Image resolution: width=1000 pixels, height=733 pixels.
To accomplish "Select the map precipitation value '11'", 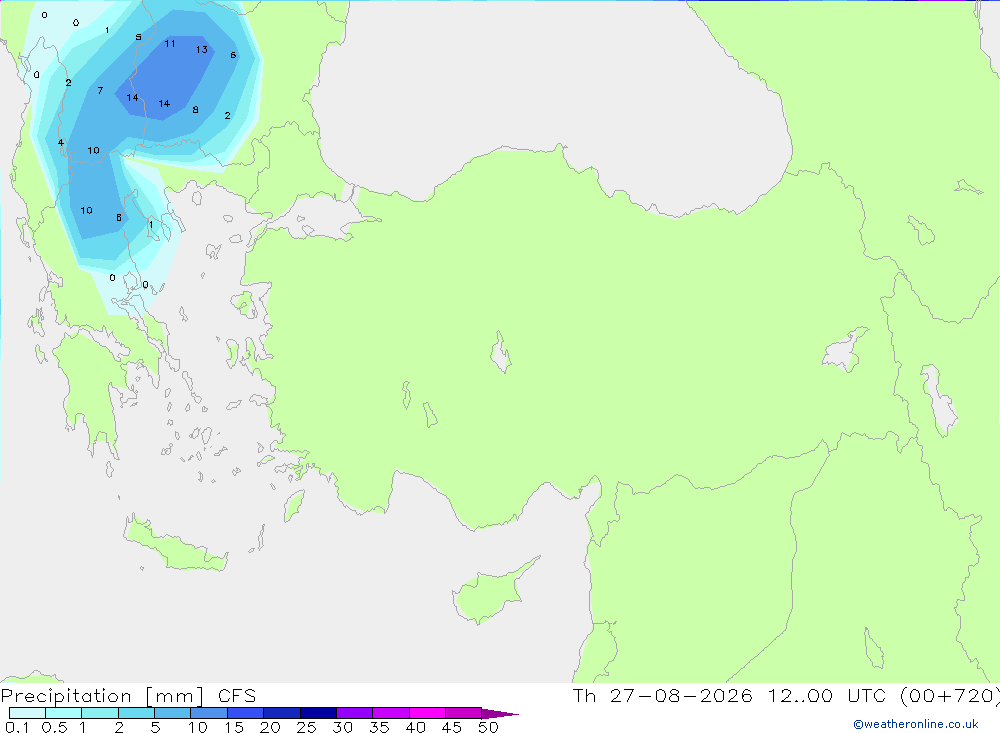I will point(170,43).
